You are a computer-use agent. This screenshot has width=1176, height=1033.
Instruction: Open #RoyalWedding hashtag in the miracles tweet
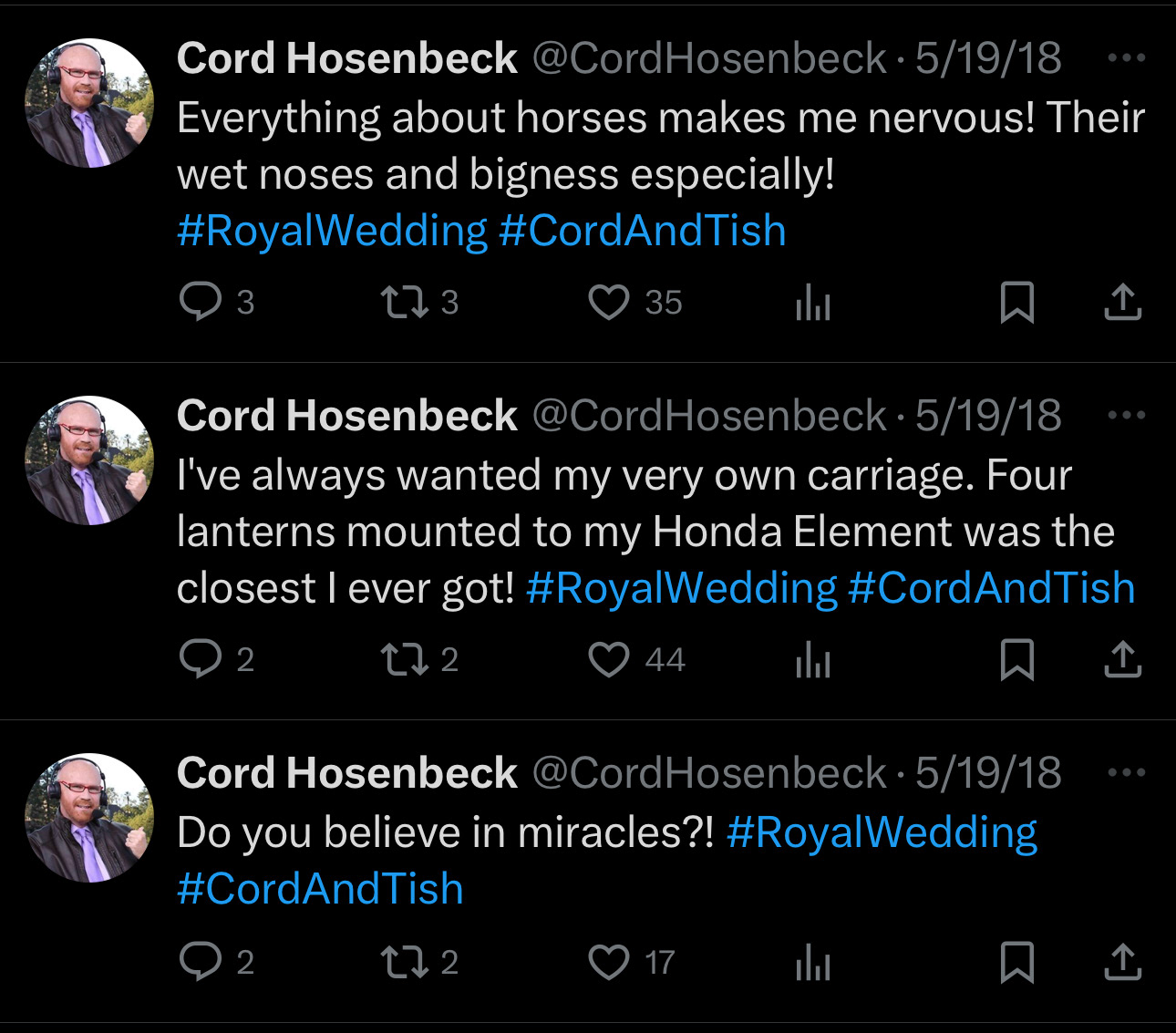point(882,832)
